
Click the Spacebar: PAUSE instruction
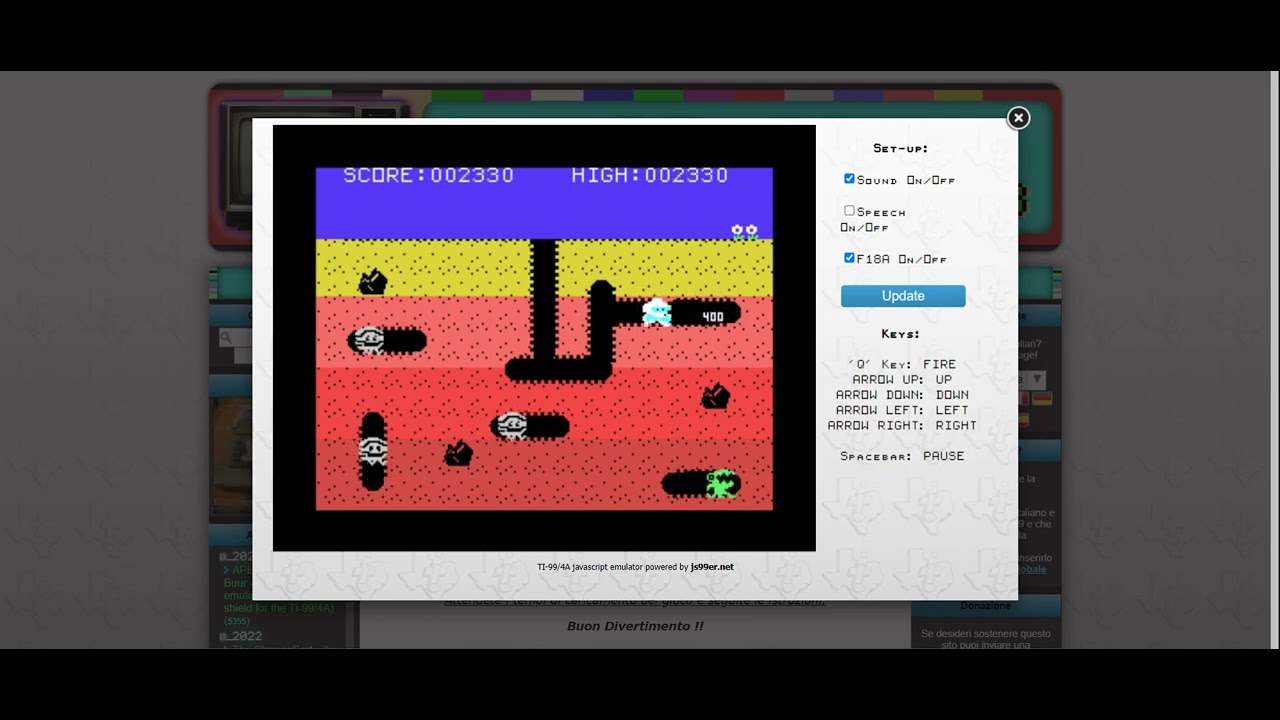point(902,456)
